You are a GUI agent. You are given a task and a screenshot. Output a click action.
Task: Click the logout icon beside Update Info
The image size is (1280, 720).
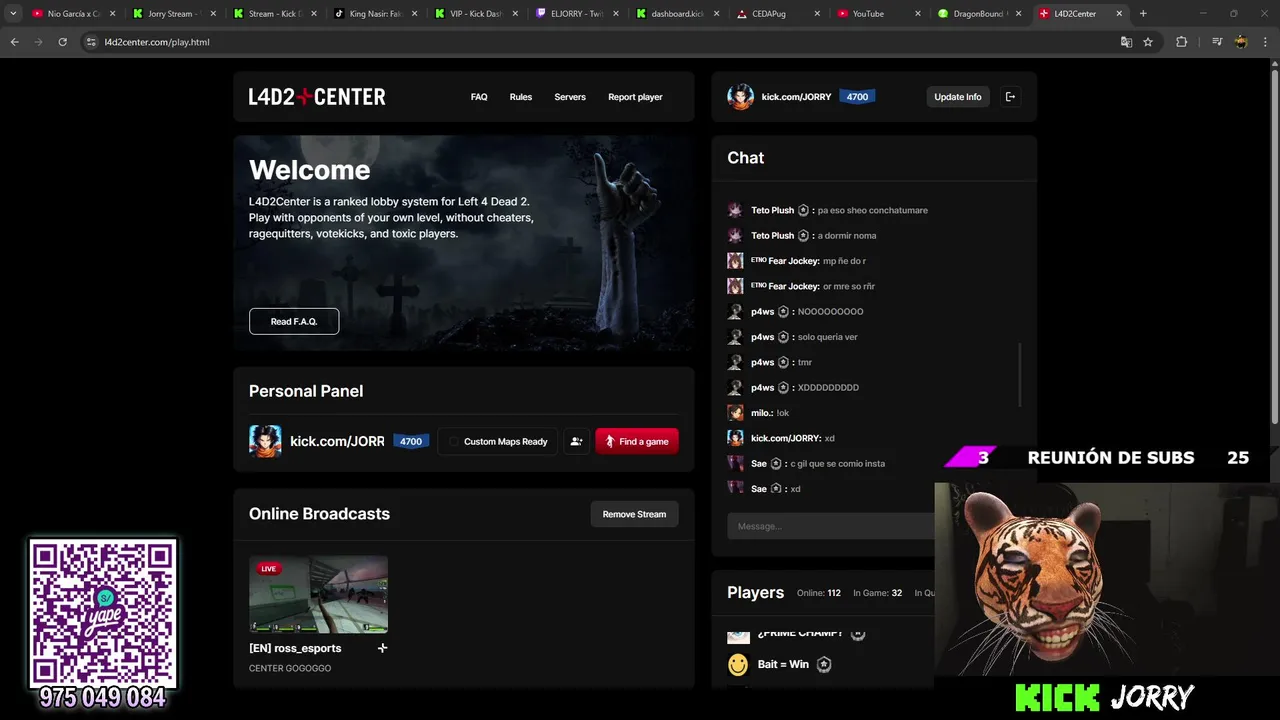click(1010, 97)
